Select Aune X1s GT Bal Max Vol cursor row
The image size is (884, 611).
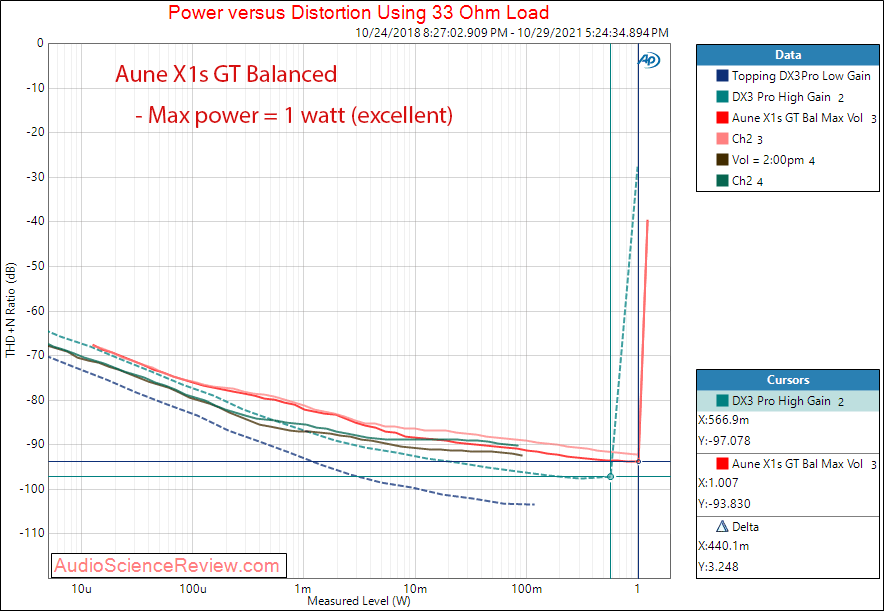point(788,464)
